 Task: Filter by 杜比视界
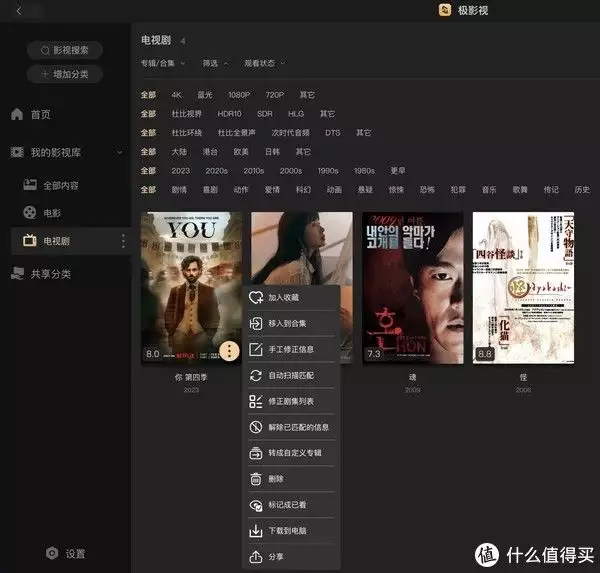[186, 114]
